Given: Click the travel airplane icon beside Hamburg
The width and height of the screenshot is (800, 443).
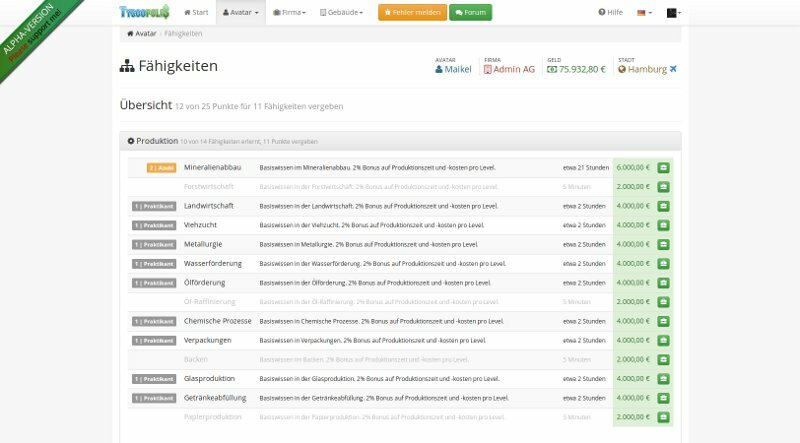Looking at the screenshot, I should pos(673,69).
